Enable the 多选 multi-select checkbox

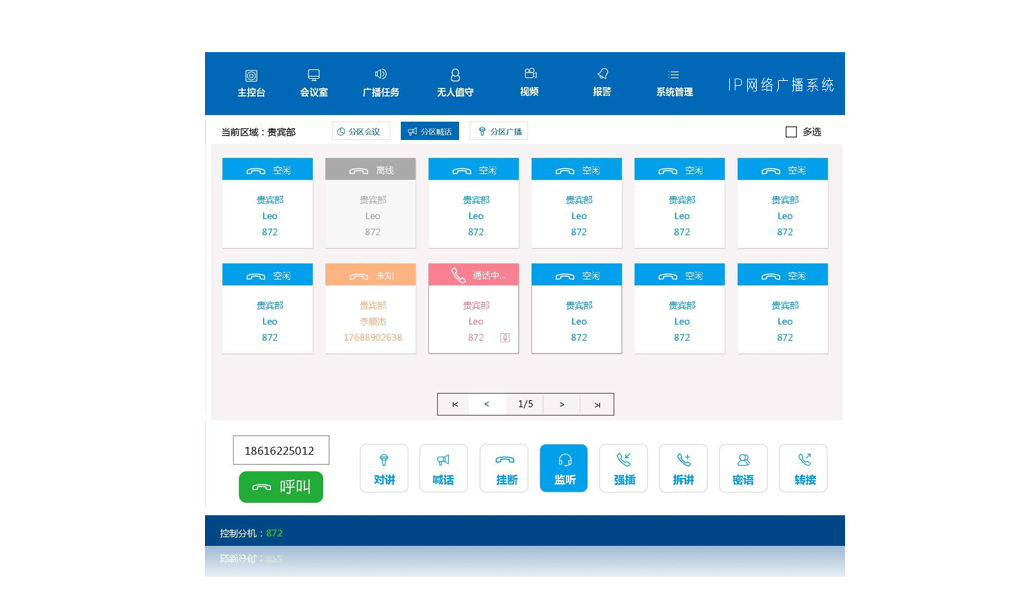coord(789,131)
